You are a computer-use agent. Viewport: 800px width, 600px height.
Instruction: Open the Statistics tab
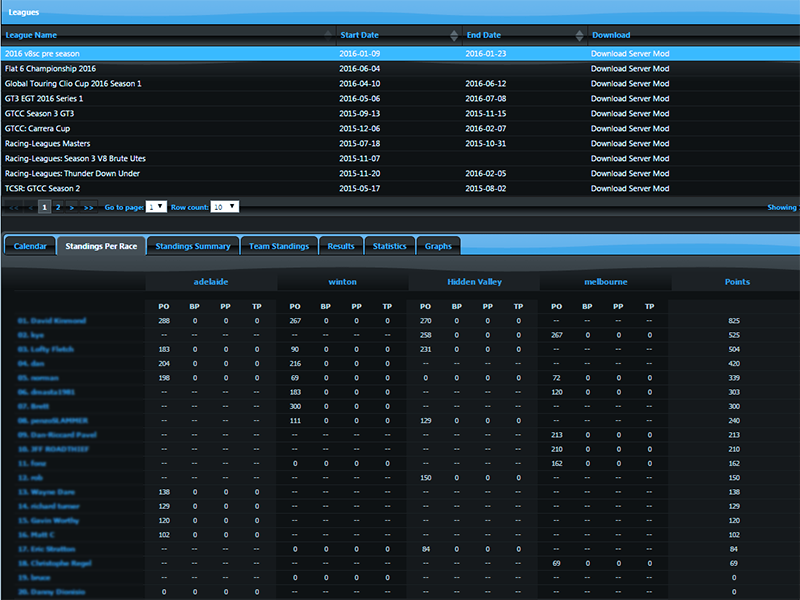(389, 246)
